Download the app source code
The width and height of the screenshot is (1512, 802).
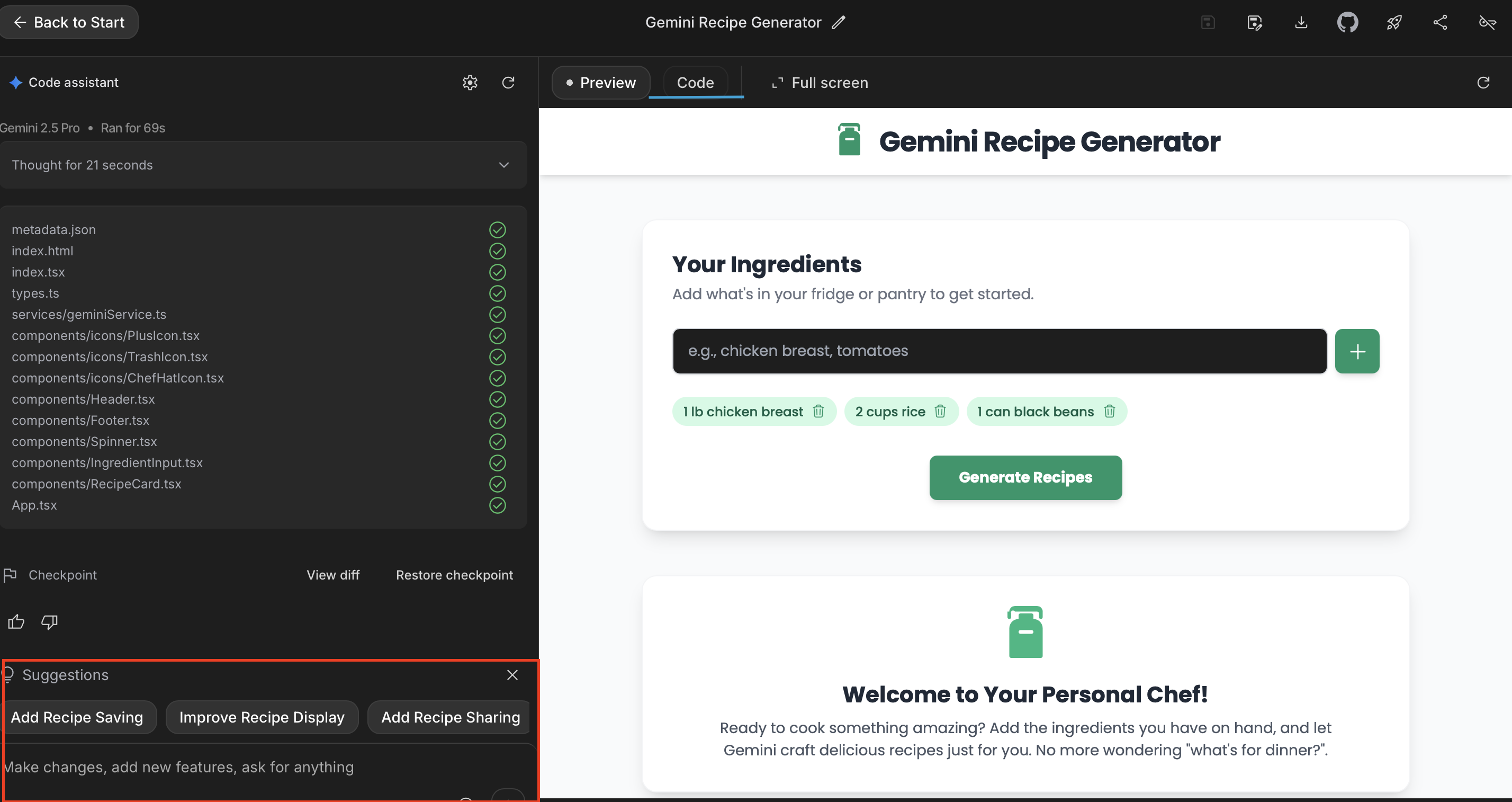point(1301,22)
